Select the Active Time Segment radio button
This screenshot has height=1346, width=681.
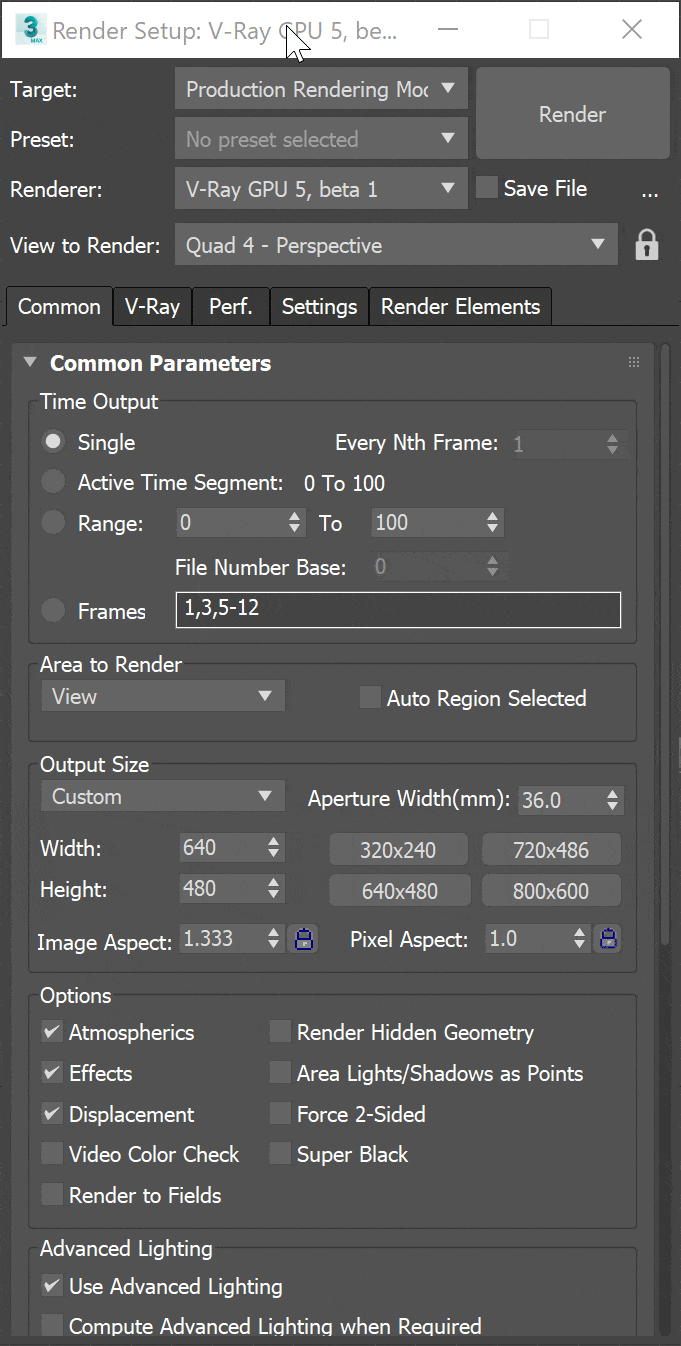click(x=54, y=483)
